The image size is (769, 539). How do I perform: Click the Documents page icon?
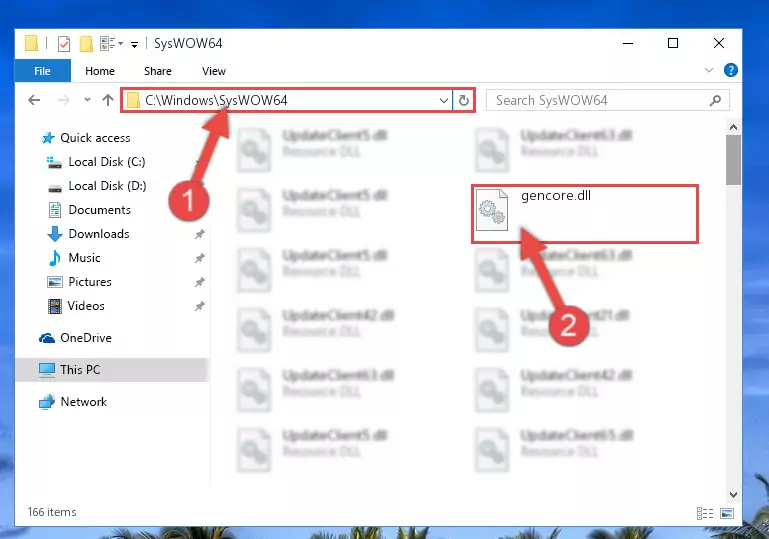pos(54,210)
